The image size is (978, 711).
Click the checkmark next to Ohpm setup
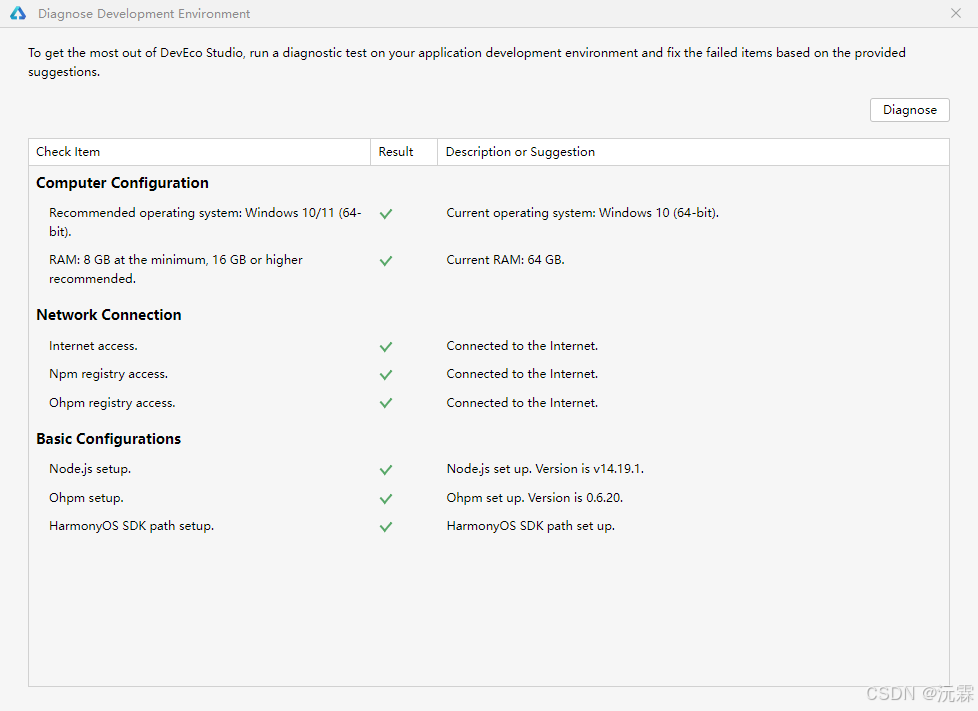[386, 499]
